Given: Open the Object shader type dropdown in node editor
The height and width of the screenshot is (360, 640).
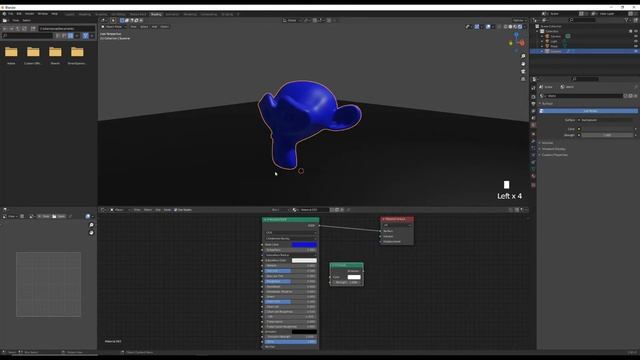Looking at the screenshot, I should click(x=119, y=210).
